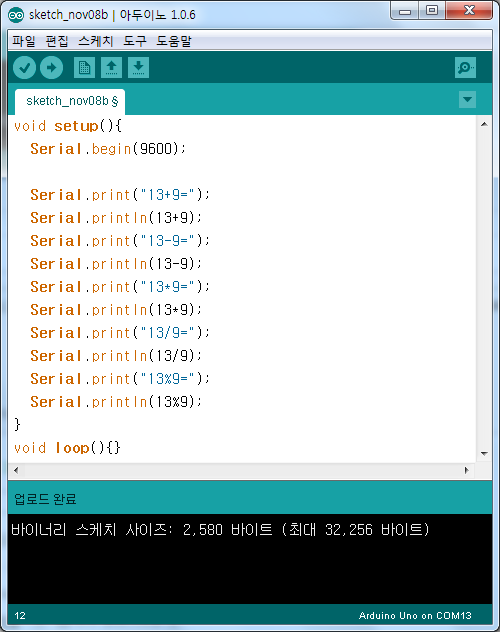
Task: Click line number 12 in the status bar
Action: coord(20,615)
